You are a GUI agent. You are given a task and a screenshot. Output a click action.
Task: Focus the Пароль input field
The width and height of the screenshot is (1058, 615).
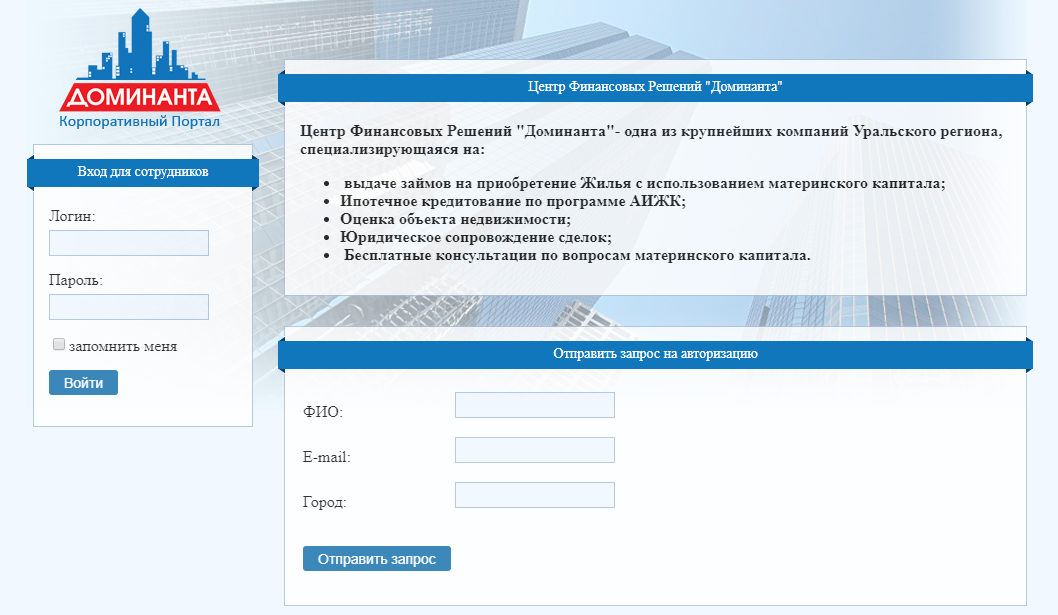pyautogui.click(x=128, y=307)
